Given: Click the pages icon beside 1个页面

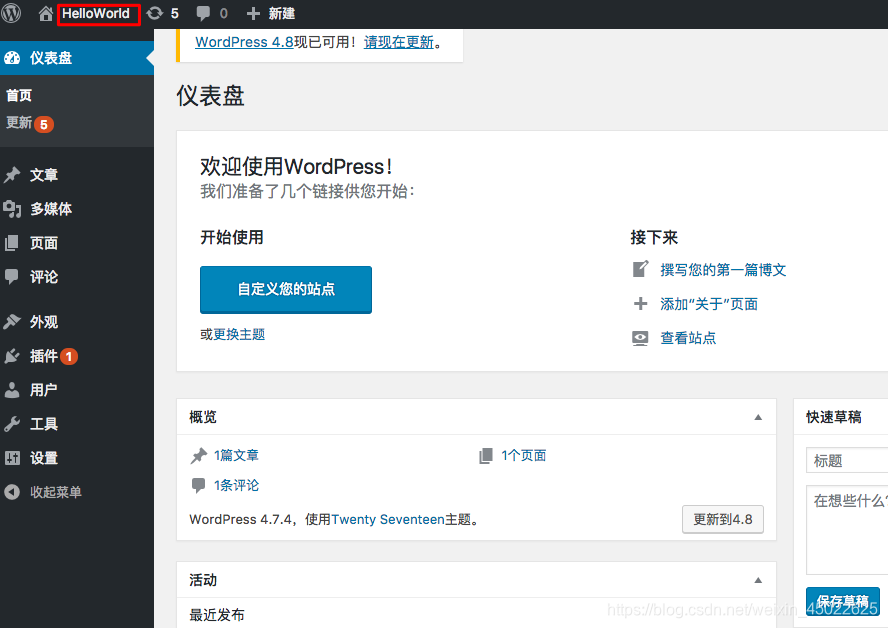Looking at the screenshot, I should point(486,455).
